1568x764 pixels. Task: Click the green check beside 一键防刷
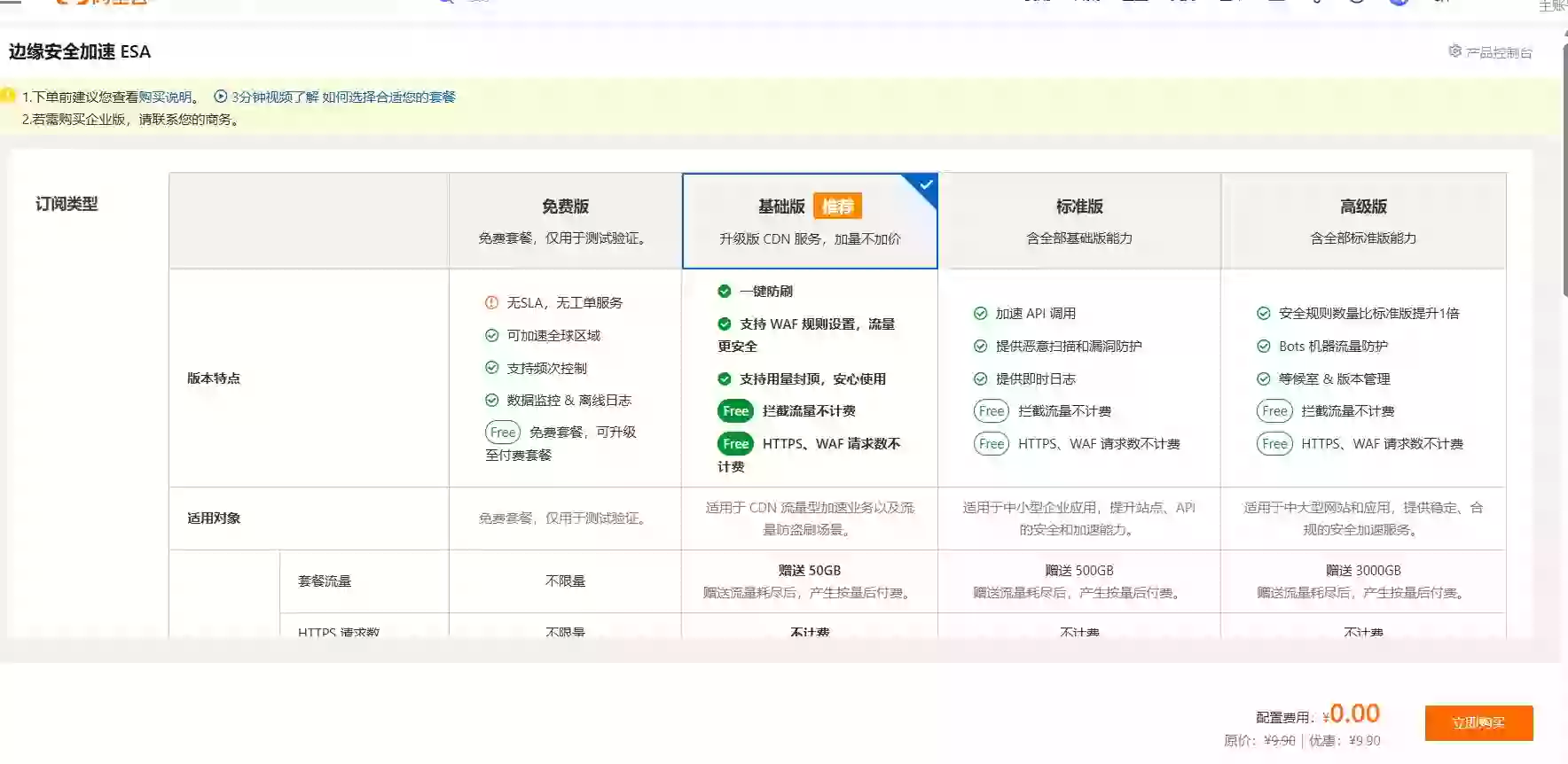tap(725, 291)
